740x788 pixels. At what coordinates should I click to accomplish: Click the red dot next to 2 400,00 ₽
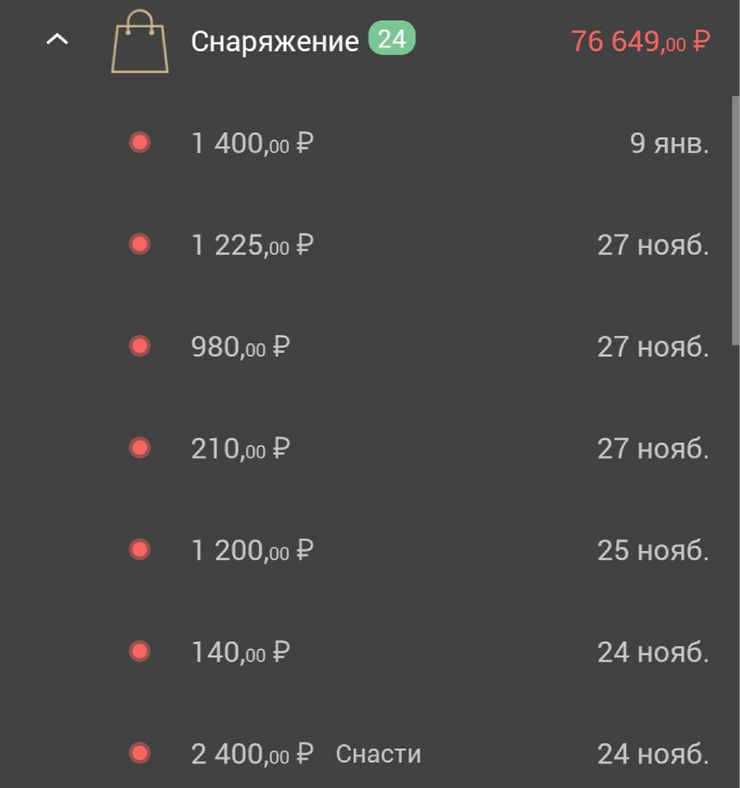(x=140, y=753)
